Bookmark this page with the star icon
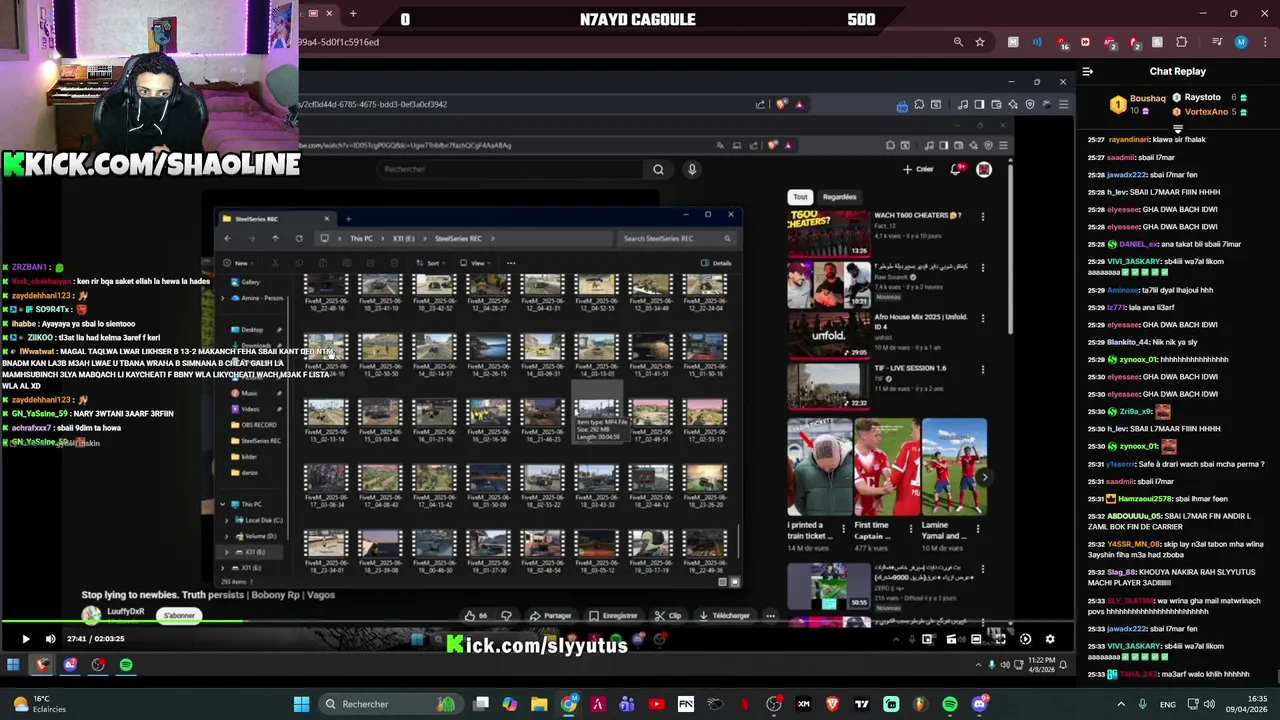The width and height of the screenshot is (1280, 720). point(980,42)
